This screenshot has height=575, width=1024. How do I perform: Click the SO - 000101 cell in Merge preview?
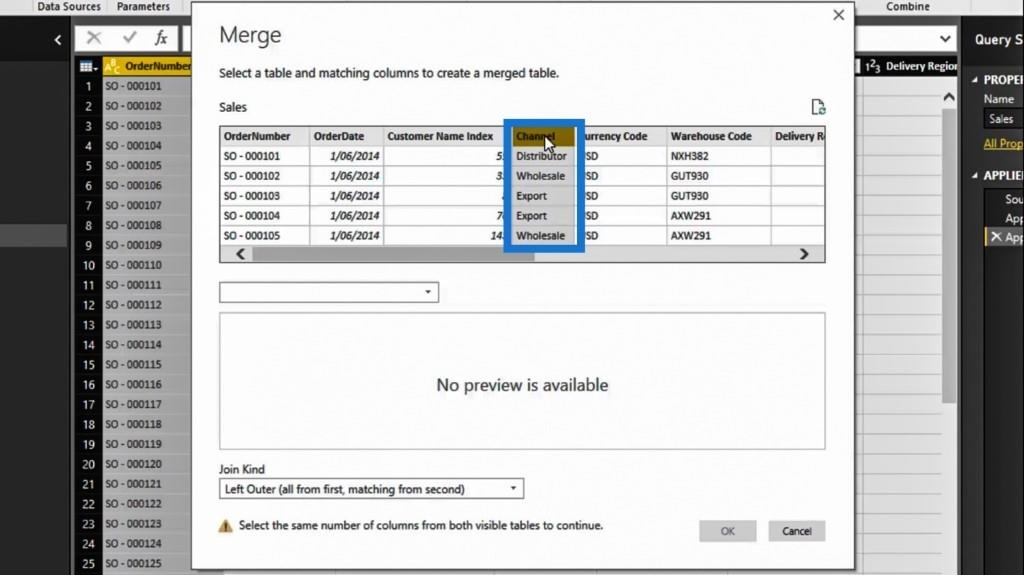[264, 156]
